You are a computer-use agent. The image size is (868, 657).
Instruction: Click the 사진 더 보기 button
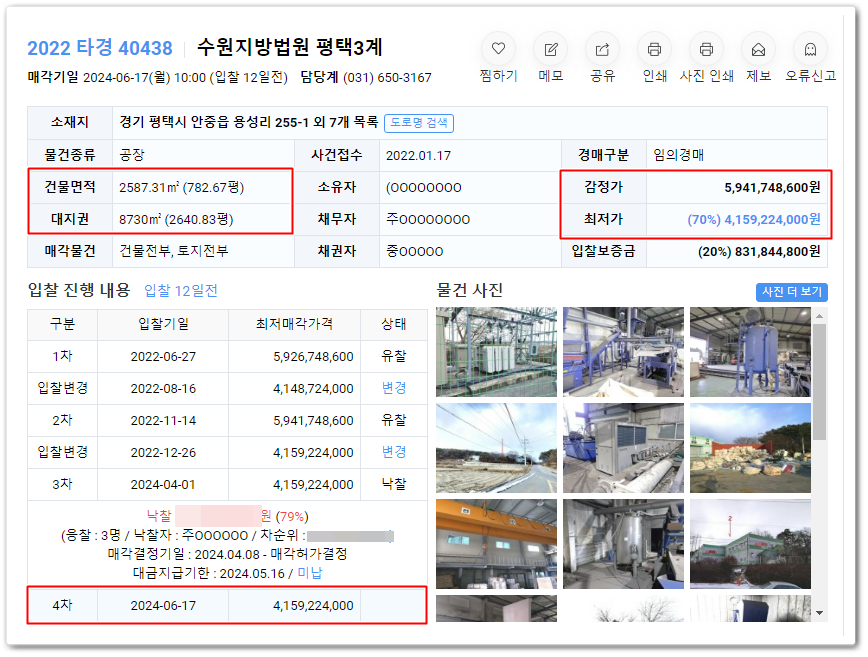[x=792, y=292]
